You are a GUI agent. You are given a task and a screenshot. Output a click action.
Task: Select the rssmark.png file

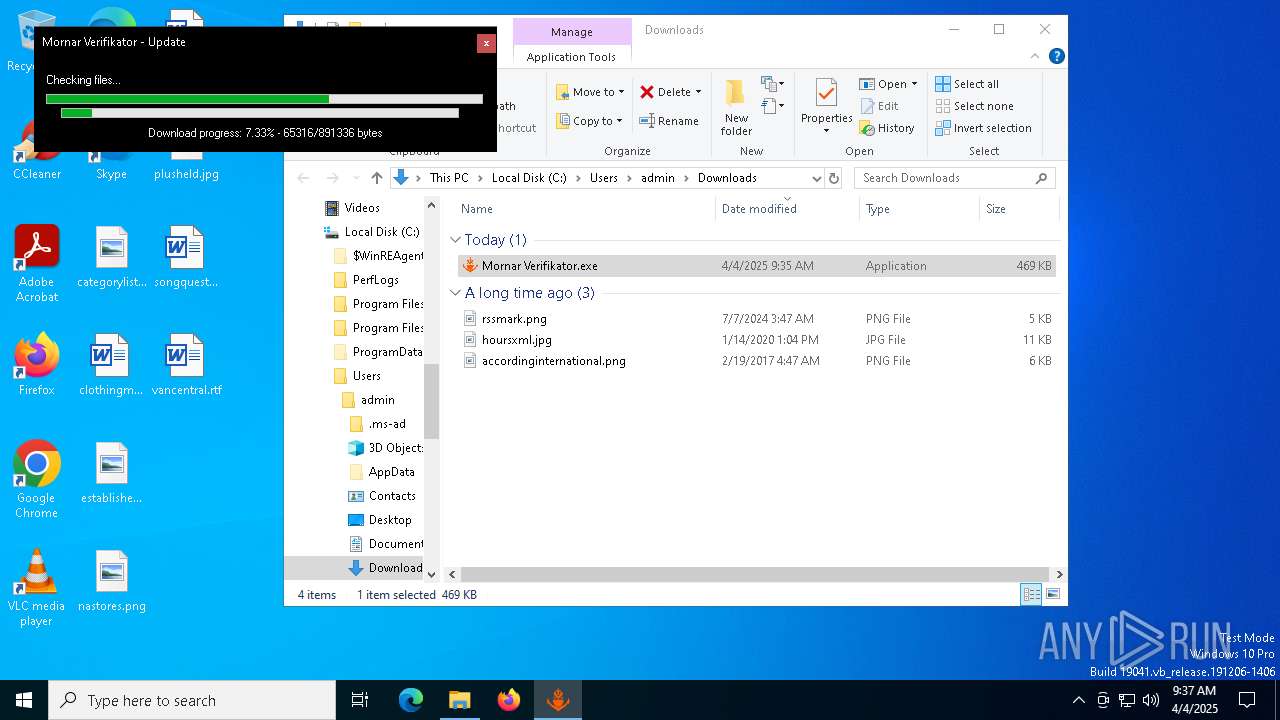756,319
